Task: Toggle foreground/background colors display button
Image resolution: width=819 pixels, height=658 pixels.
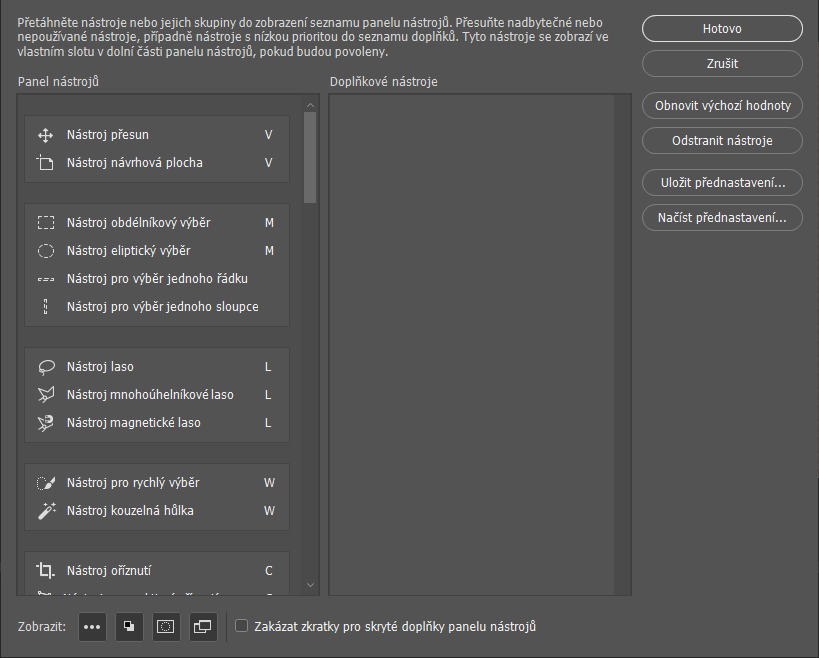Action: pyautogui.click(x=129, y=627)
